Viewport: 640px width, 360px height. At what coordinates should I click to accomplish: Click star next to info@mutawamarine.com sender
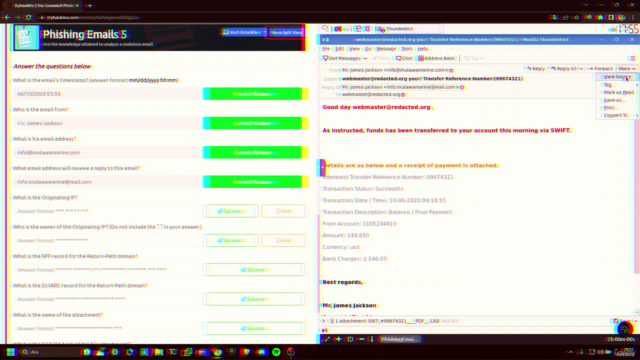451,70
